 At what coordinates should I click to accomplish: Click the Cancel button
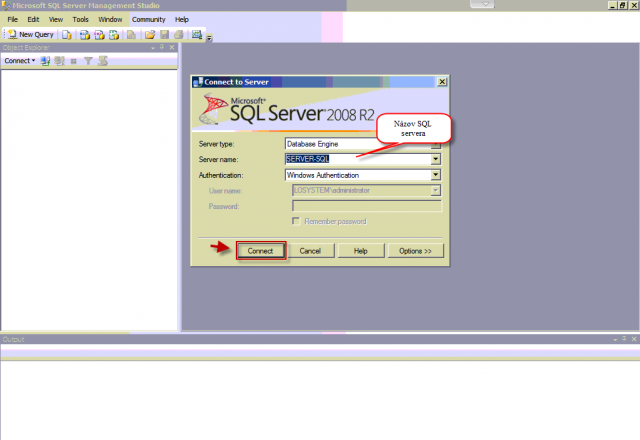(x=310, y=251)
